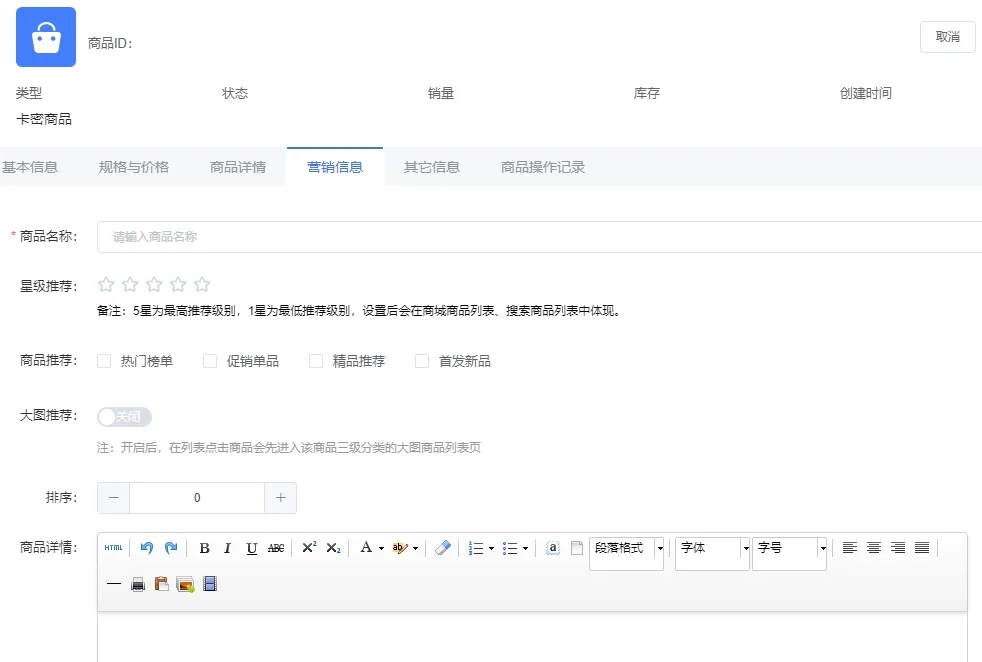Increase sort order with the plus stepper
Image resolution: width=982 pixels, height=662 pixels.
[281, 497]
